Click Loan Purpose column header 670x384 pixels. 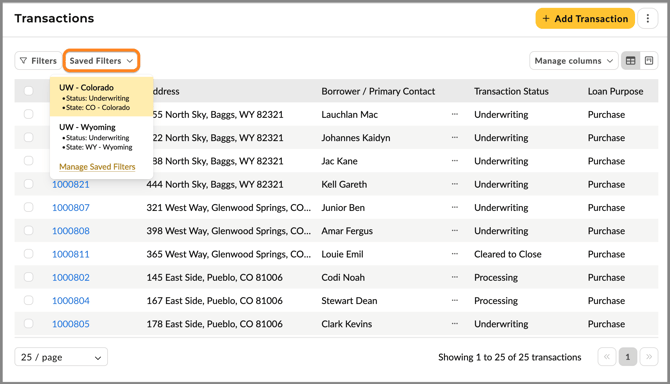[x=615, y=91]
